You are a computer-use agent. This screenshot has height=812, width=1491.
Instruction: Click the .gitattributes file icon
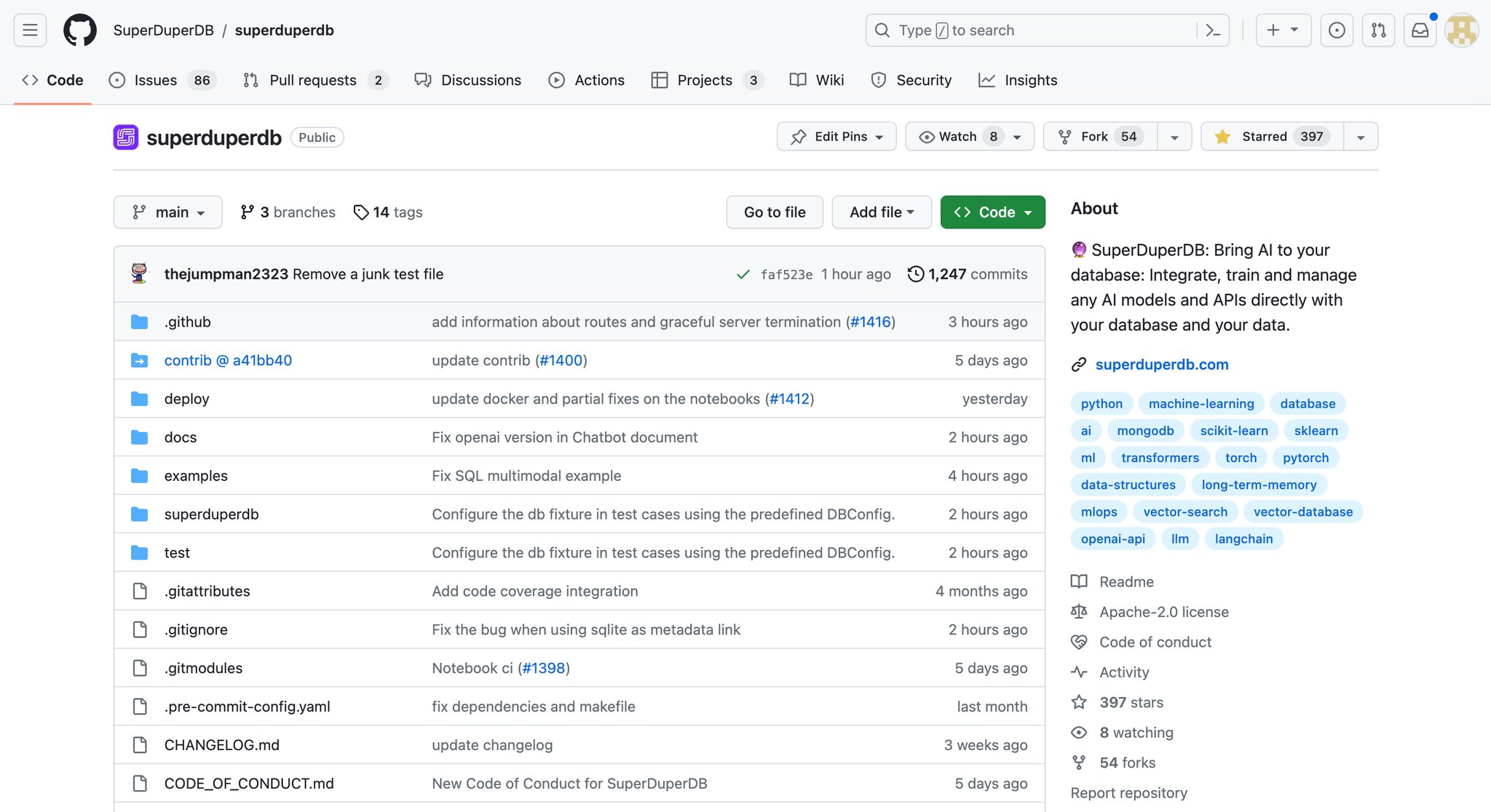pyautogui.click(x=140, y=591)
